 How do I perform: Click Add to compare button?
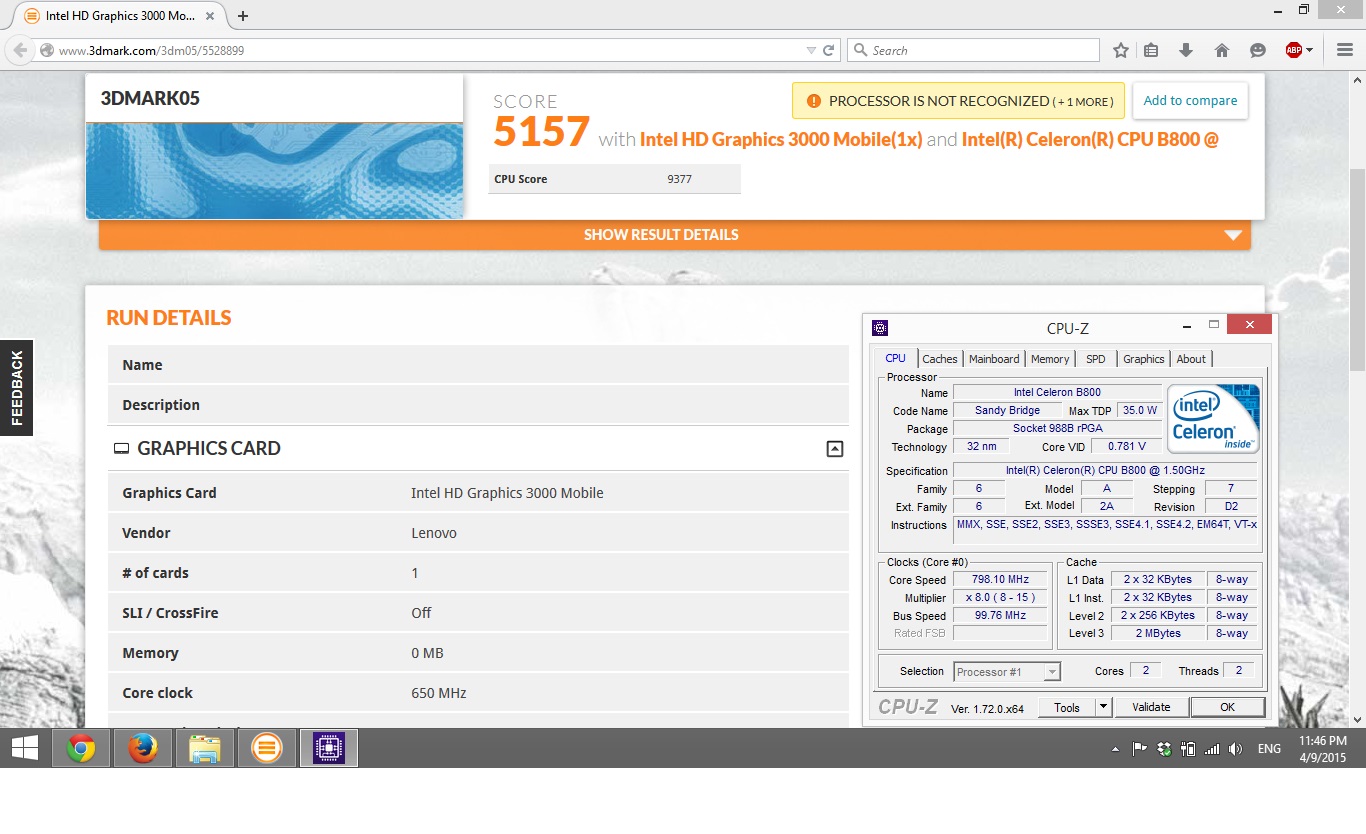click(1190, 101)
